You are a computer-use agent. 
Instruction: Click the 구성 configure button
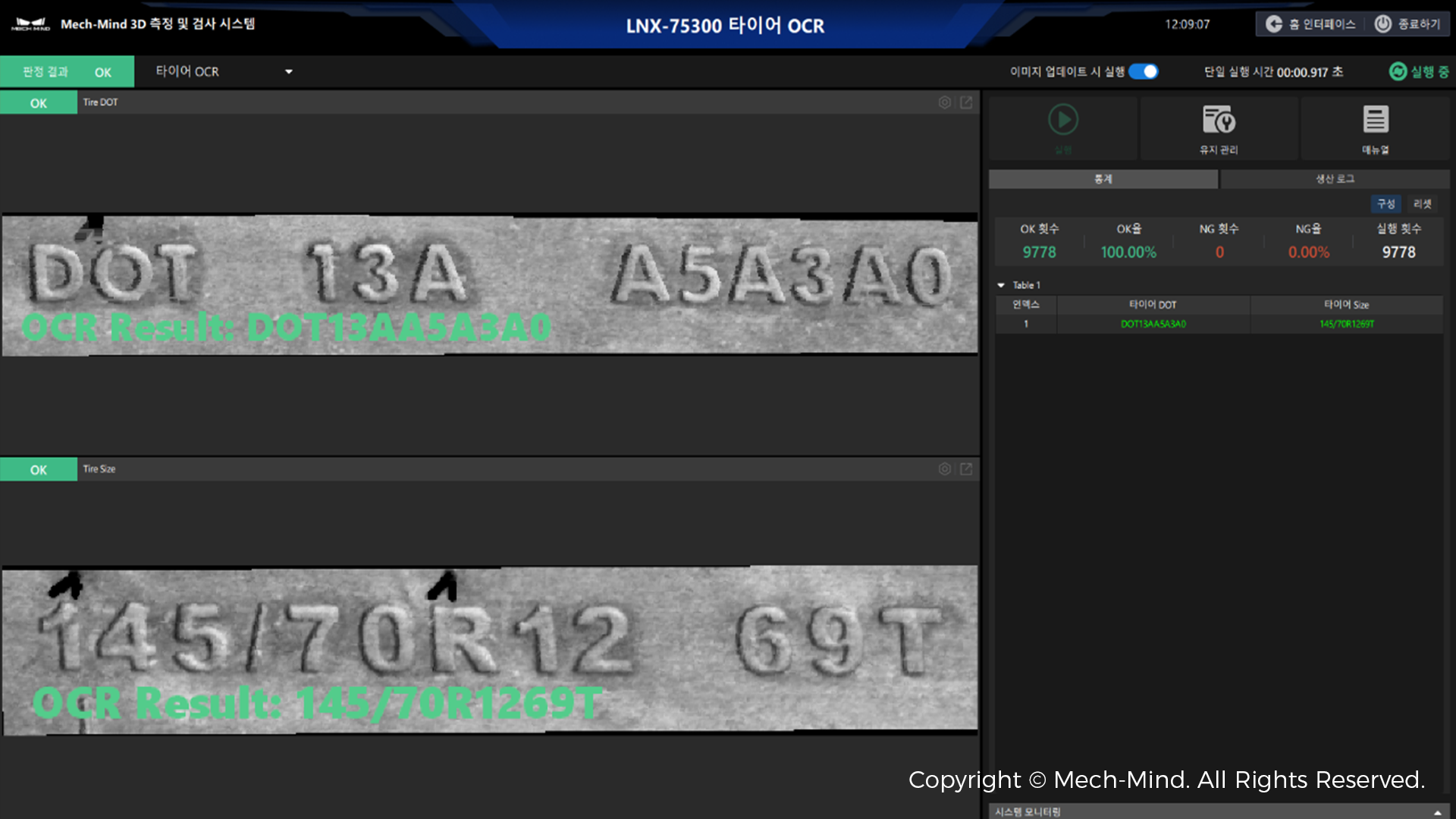pyautogui.click(x=1385, y=204)
